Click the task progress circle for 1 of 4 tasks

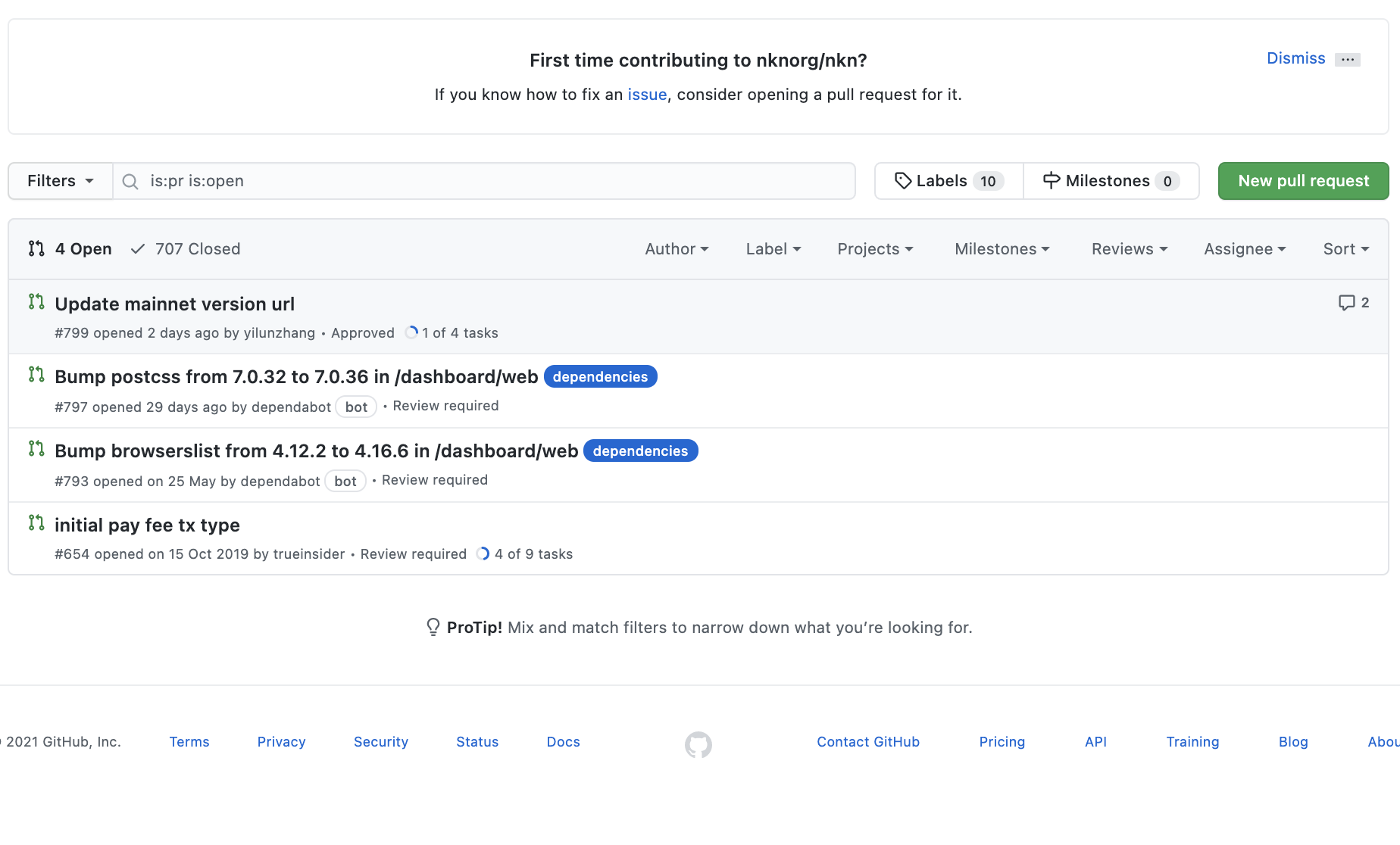[x=411, y=332]
